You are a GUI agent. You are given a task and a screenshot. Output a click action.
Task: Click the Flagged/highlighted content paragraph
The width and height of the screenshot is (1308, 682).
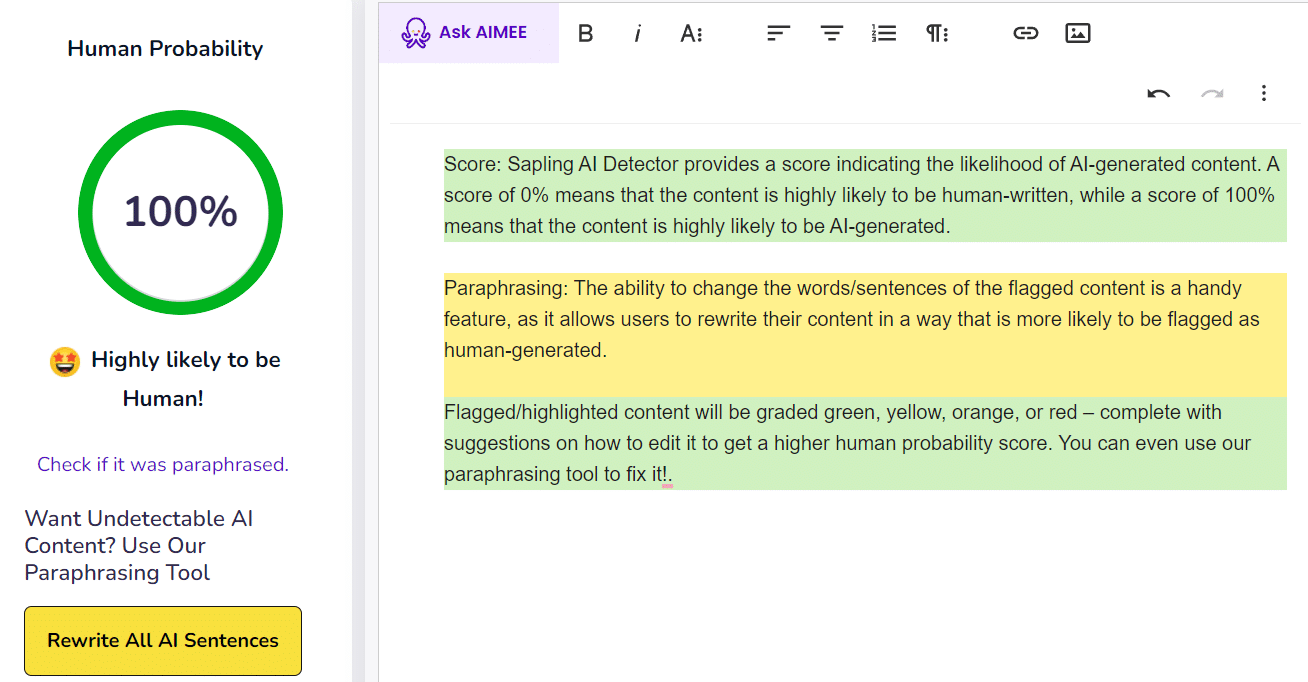click(x=865, y=443)
